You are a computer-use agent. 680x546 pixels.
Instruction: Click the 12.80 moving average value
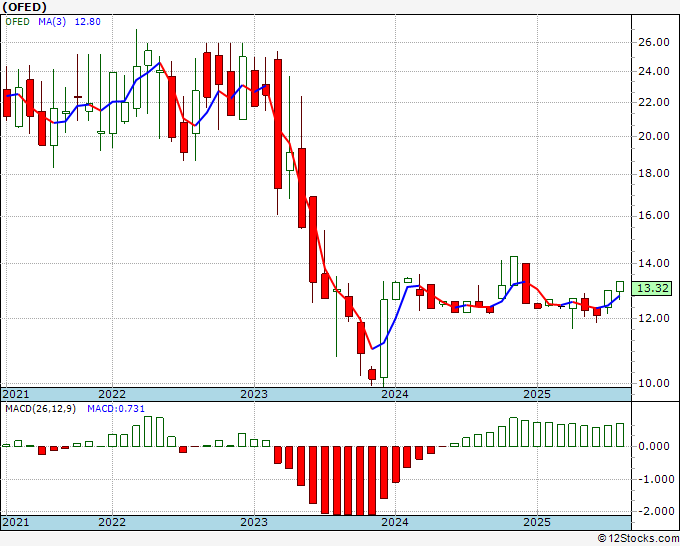(x=88, y=22)
